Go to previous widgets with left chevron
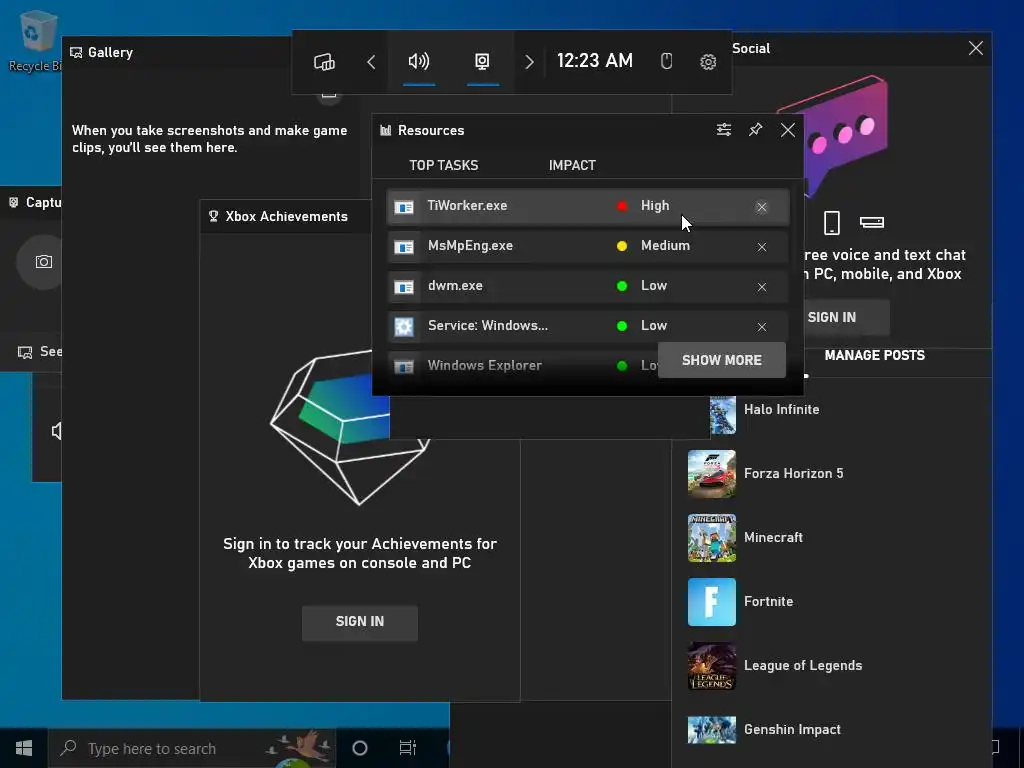1024x768 pixels. tap(371, 62)
